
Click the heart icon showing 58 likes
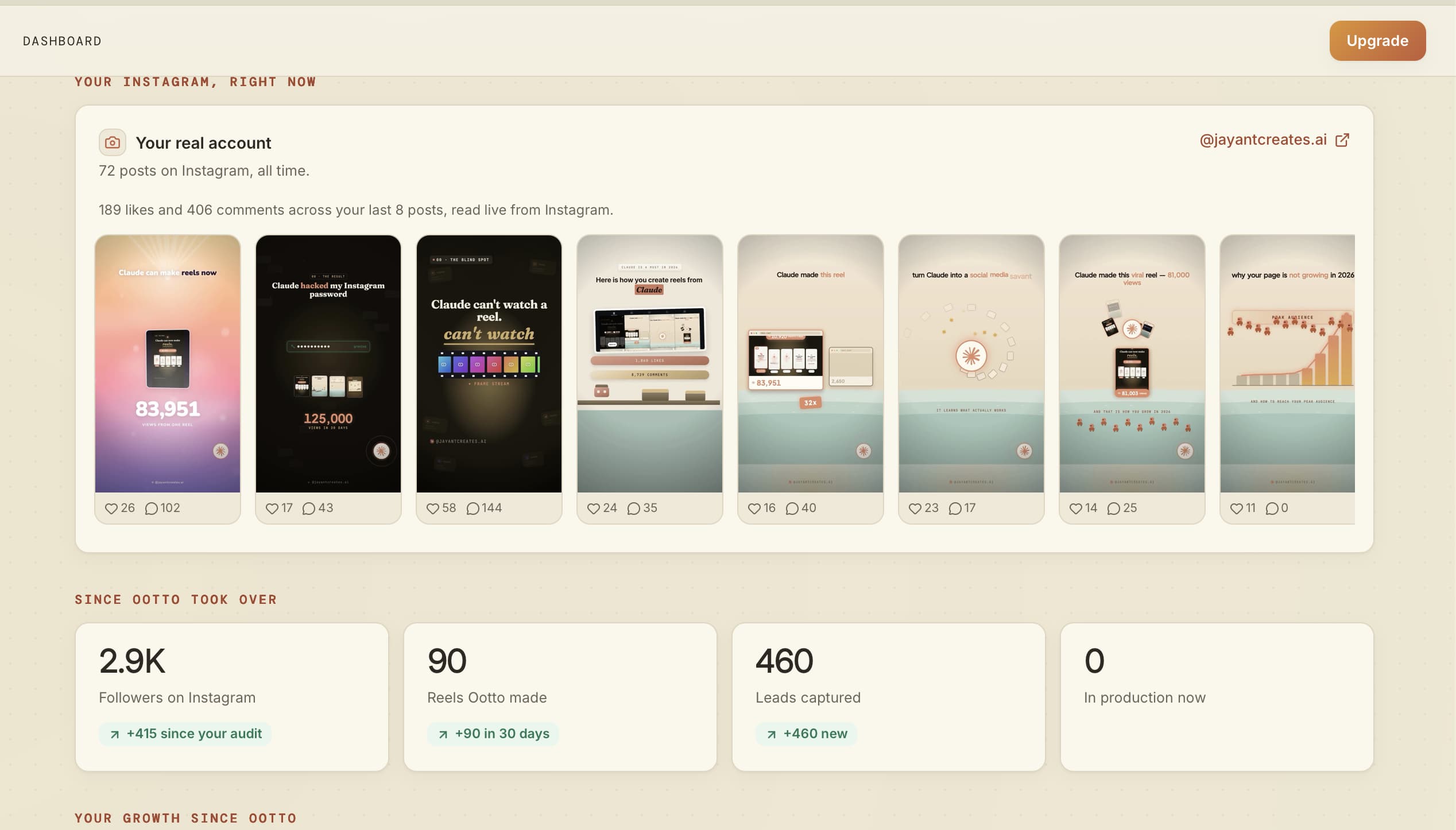click(x=433, y=509)
